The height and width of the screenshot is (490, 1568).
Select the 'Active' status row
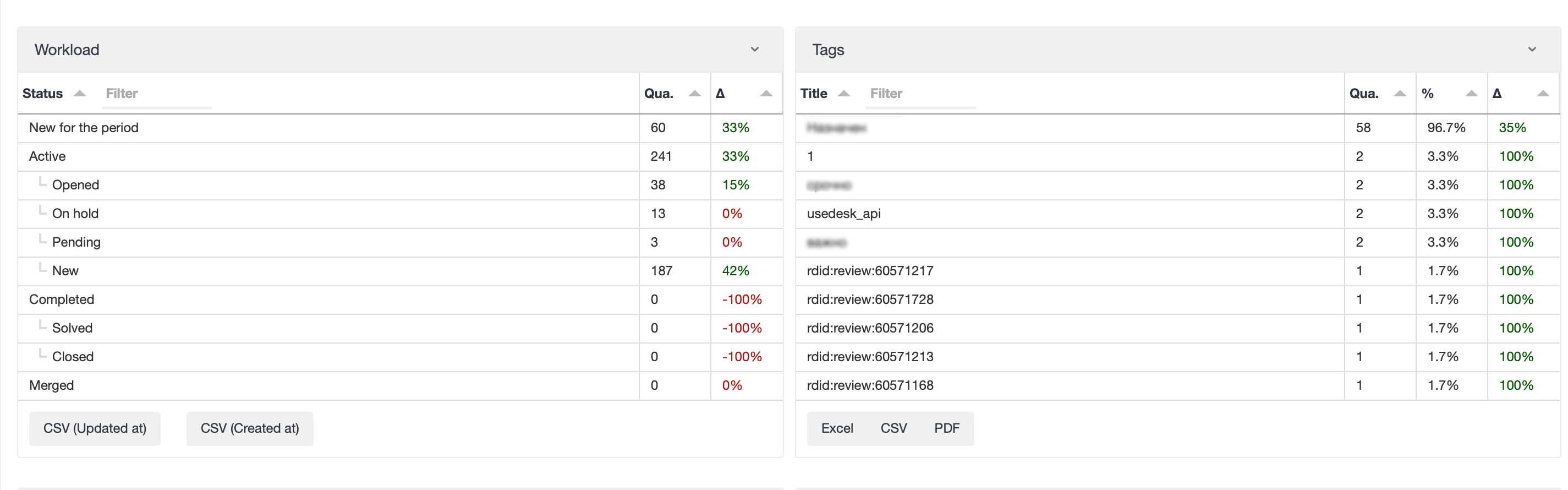tap(400, 156)
